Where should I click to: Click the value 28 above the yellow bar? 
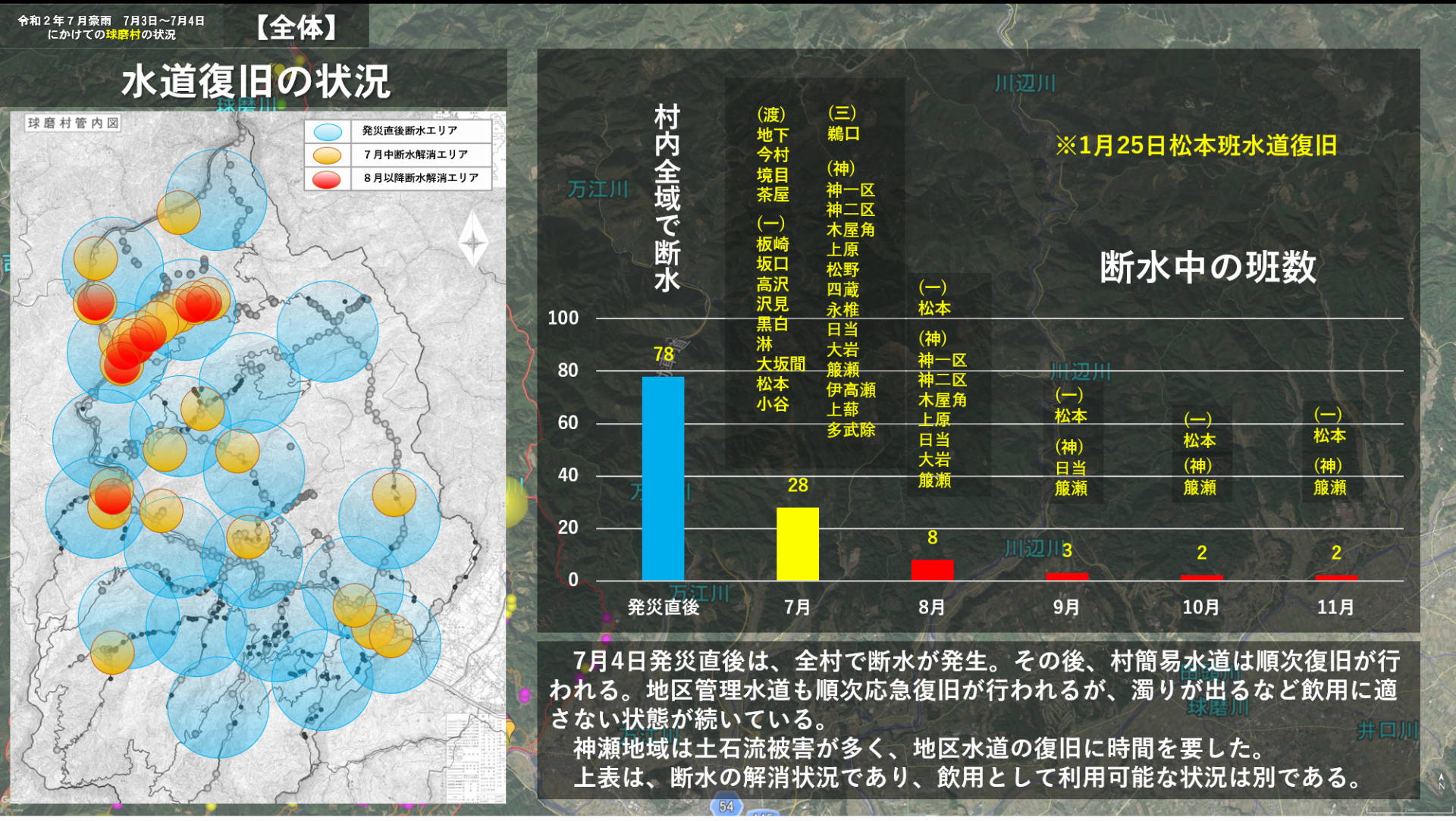(x=798, y=485)
